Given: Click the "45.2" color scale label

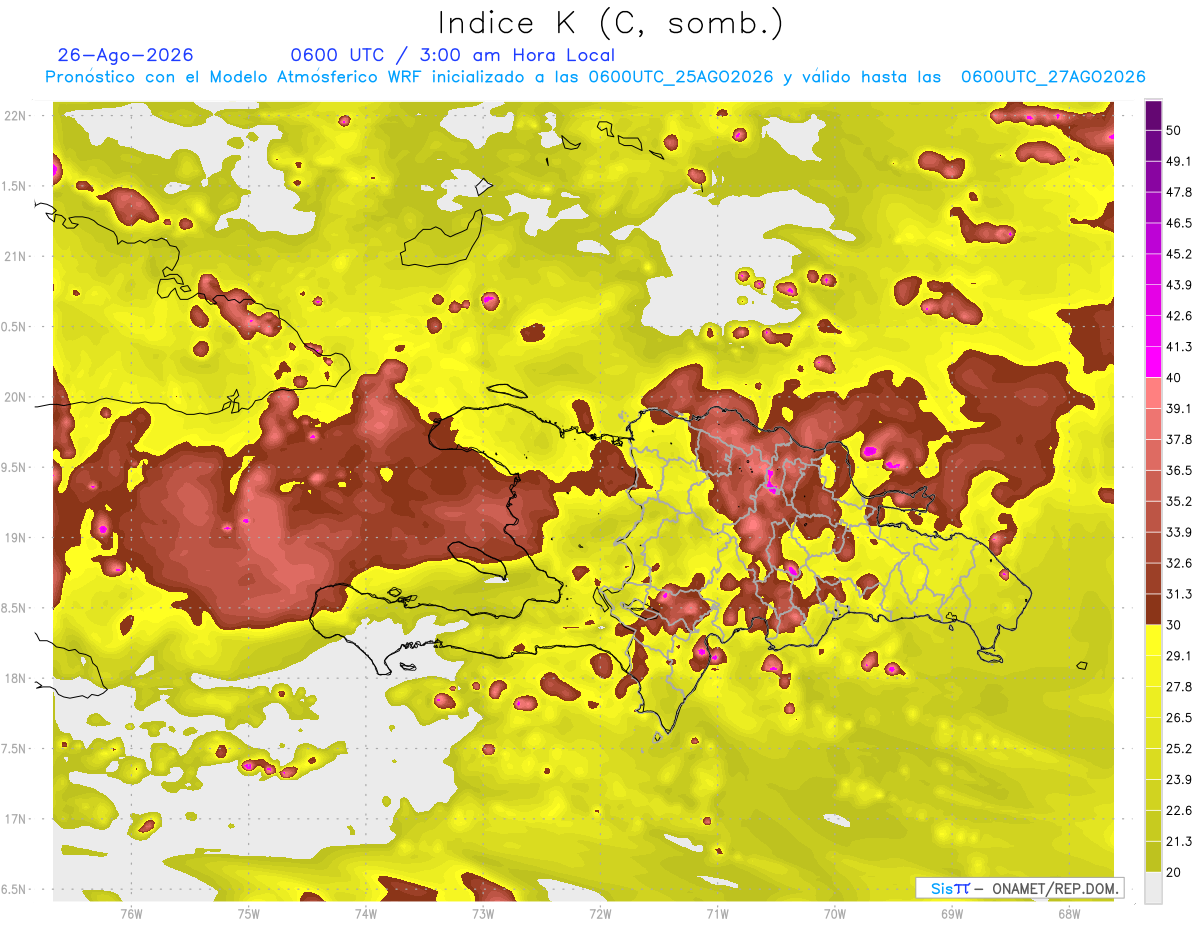Looking at the screenshot, I should [1179, 254].
